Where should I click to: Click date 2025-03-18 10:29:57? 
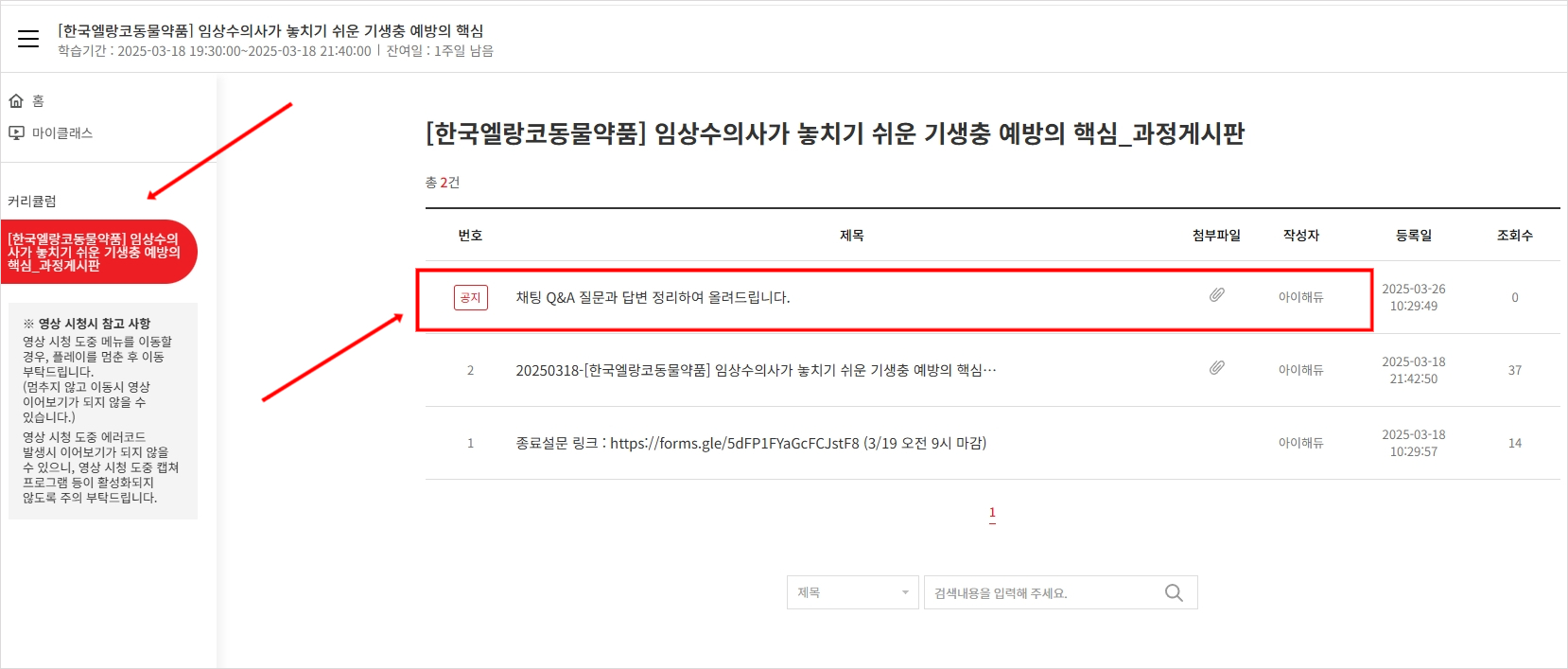[1414, 443]
